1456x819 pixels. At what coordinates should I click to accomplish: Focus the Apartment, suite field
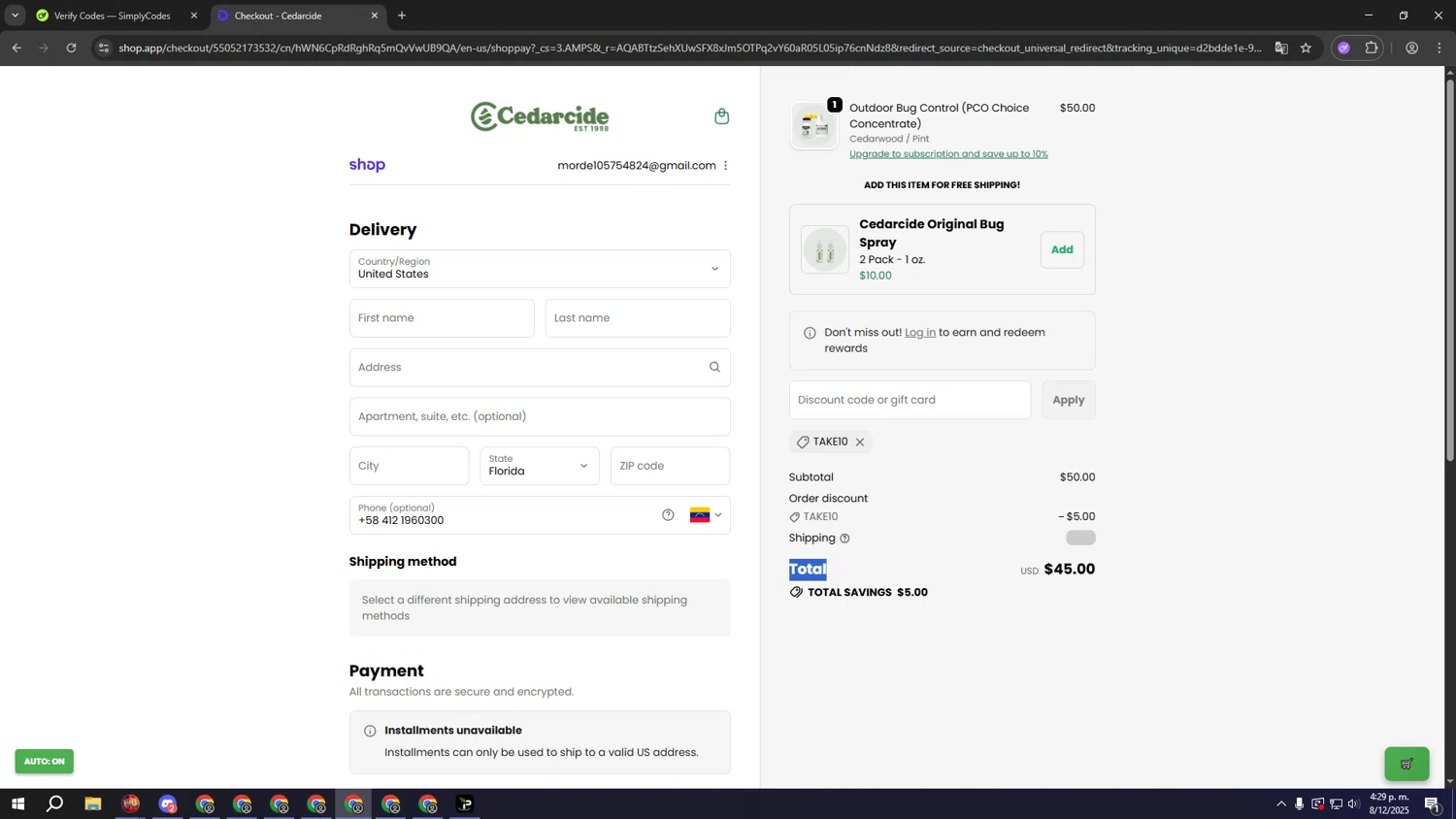click(x=540, y=416)
